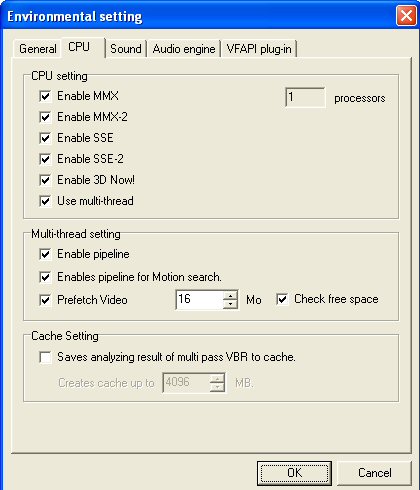
Task: Confirm settings with the OK button
Action: 294,473
